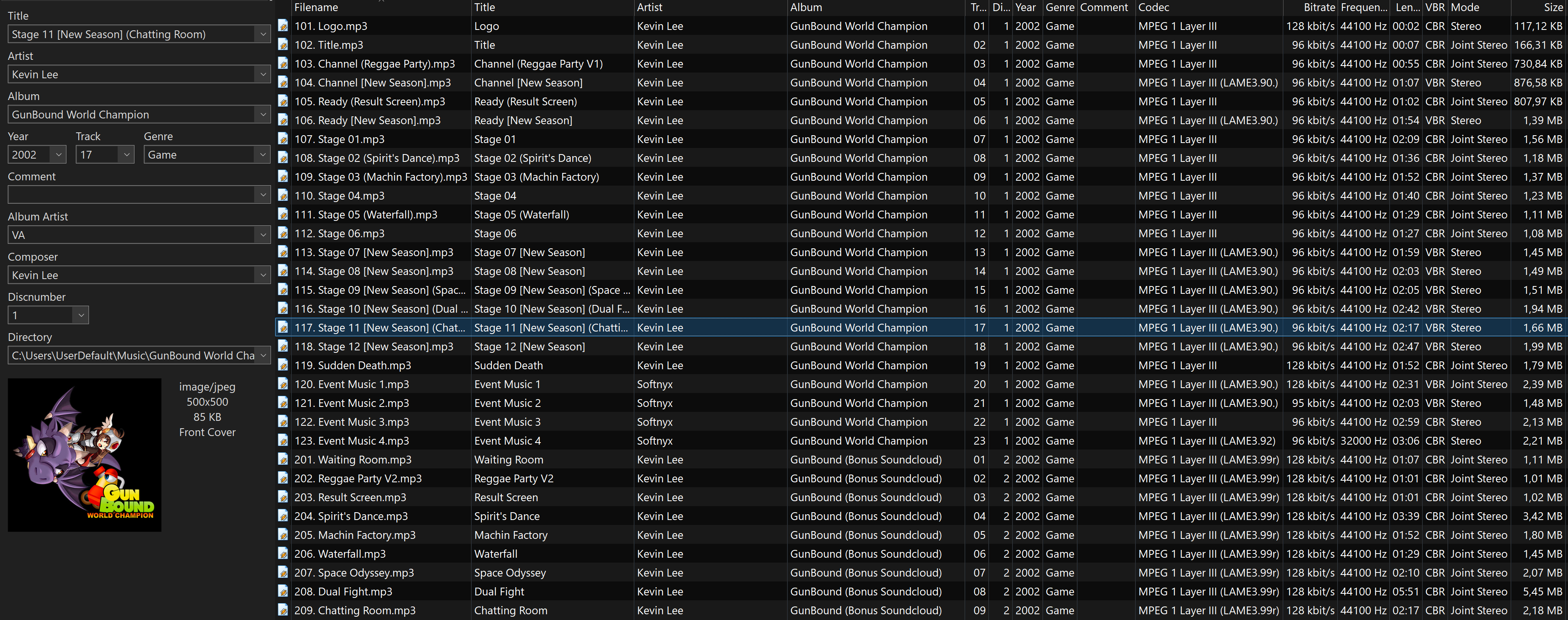Click the GunBound front cover thumbnail
Viewport: 1568px width, 620px height.
[84, 455]
